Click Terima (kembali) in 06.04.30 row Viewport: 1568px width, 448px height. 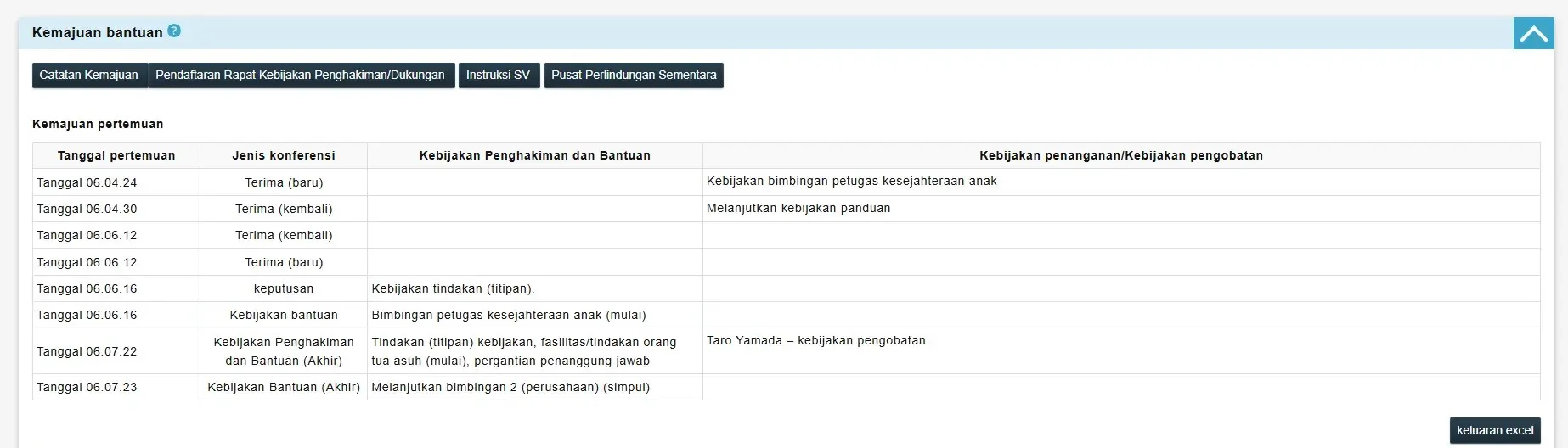(x=284, y=209)
